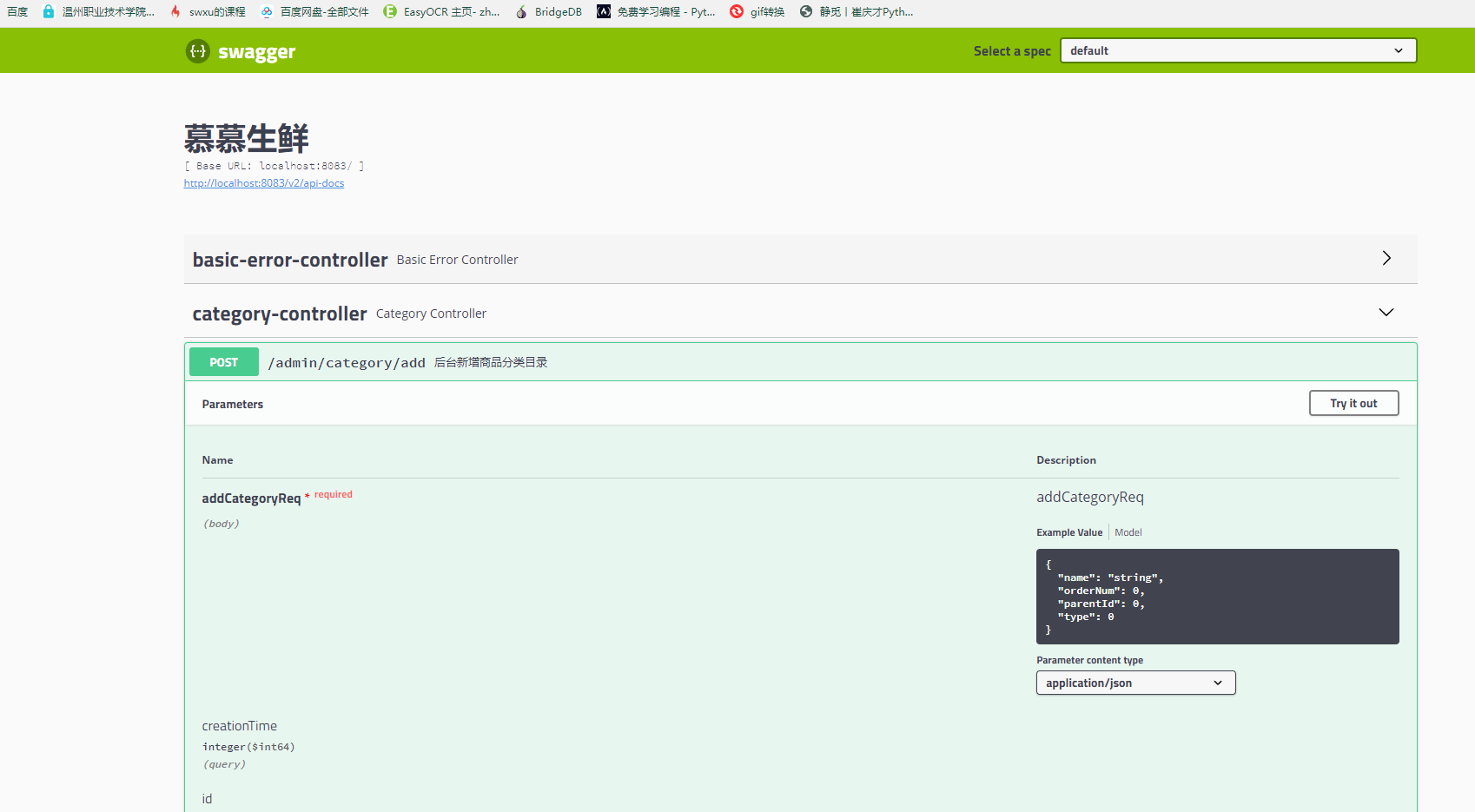Click the creationTime parameter name
This screenshot has height=812, width=1475.
point(240,726)
